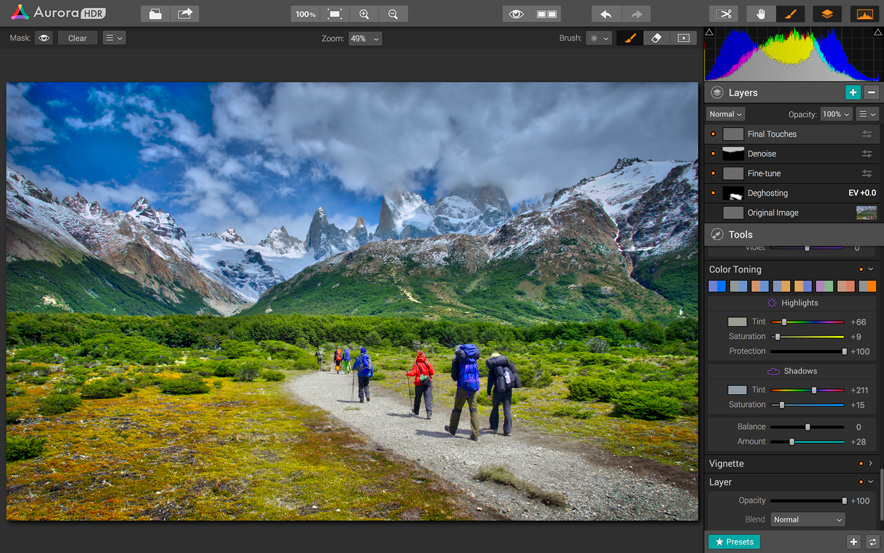Click the export share icon
This screenshot has height=553, width=884.
(x=185, y=14)
